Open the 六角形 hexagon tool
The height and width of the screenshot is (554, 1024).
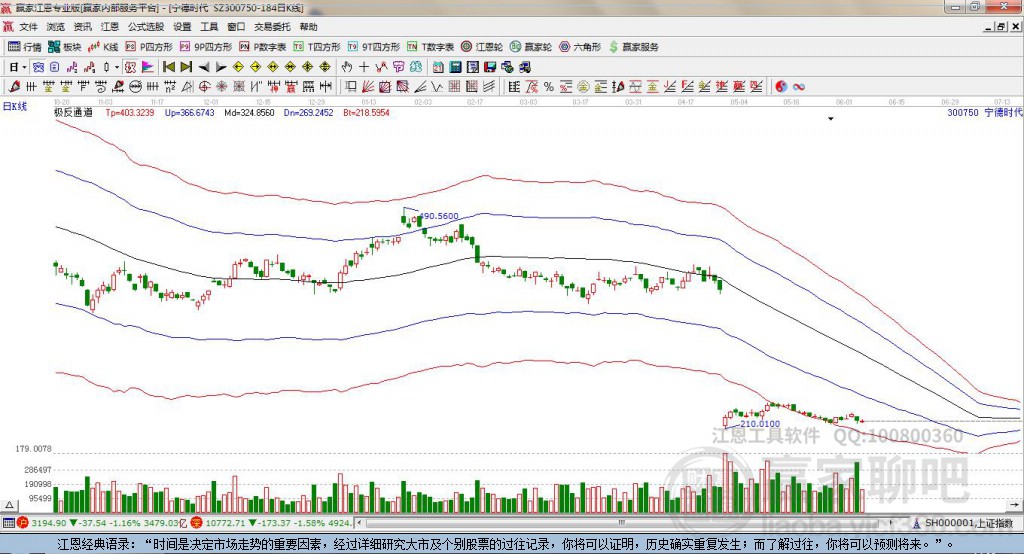click(580, 47)
